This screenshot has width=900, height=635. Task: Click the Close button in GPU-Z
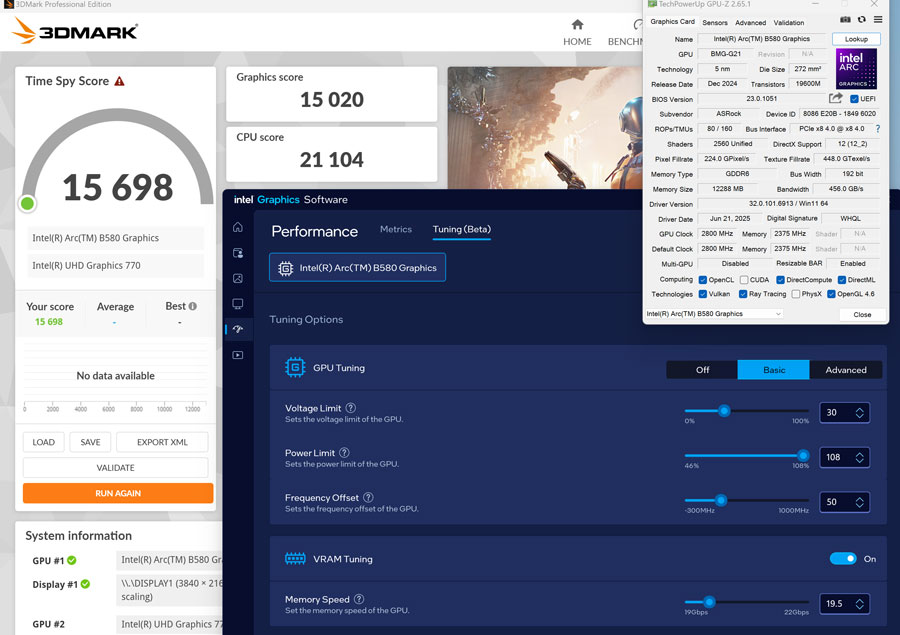click(862, 315)
